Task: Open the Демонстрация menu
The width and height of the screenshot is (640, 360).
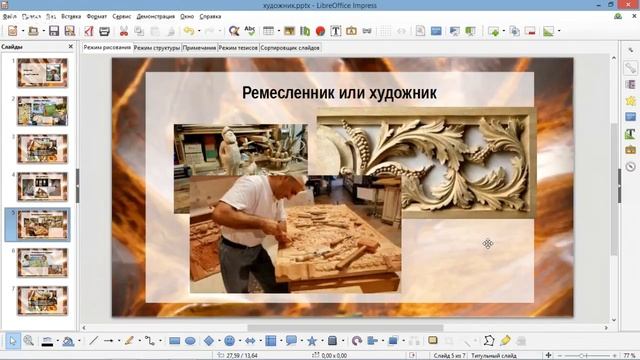Action: pyautogui.click(x=156, y=16)
